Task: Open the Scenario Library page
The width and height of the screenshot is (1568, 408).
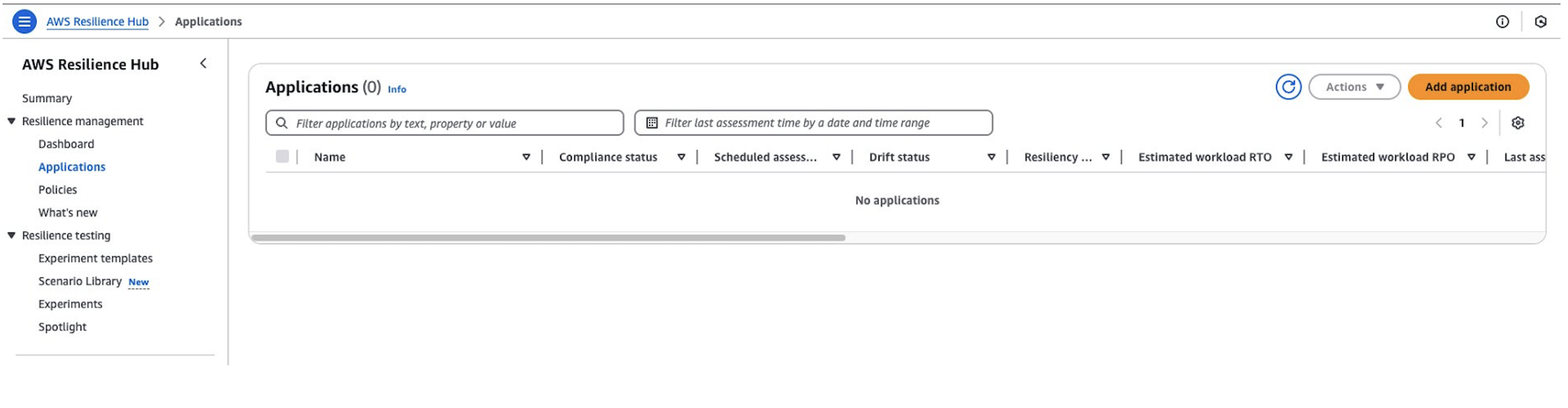Action: pos(81,281)
